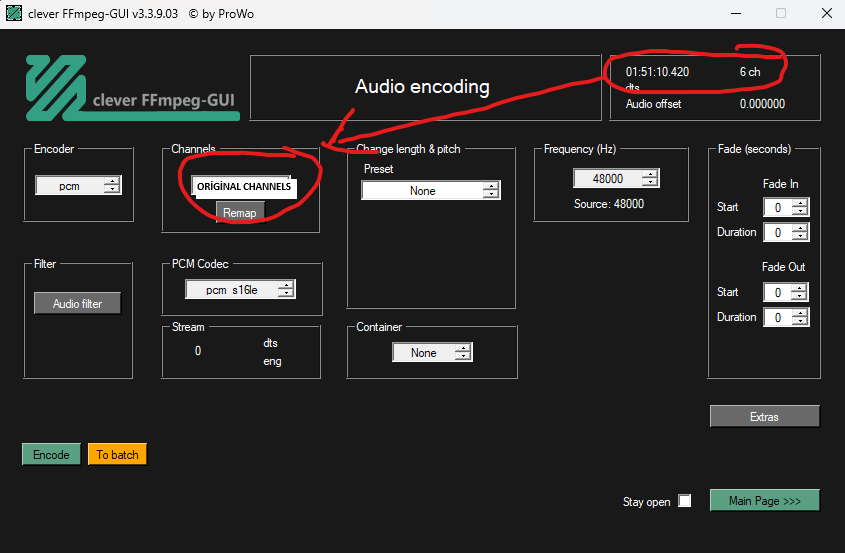Increase Fade Out Duration value
Image resolution: width=845 pixels, height=553 pixels.
[800, 313]
